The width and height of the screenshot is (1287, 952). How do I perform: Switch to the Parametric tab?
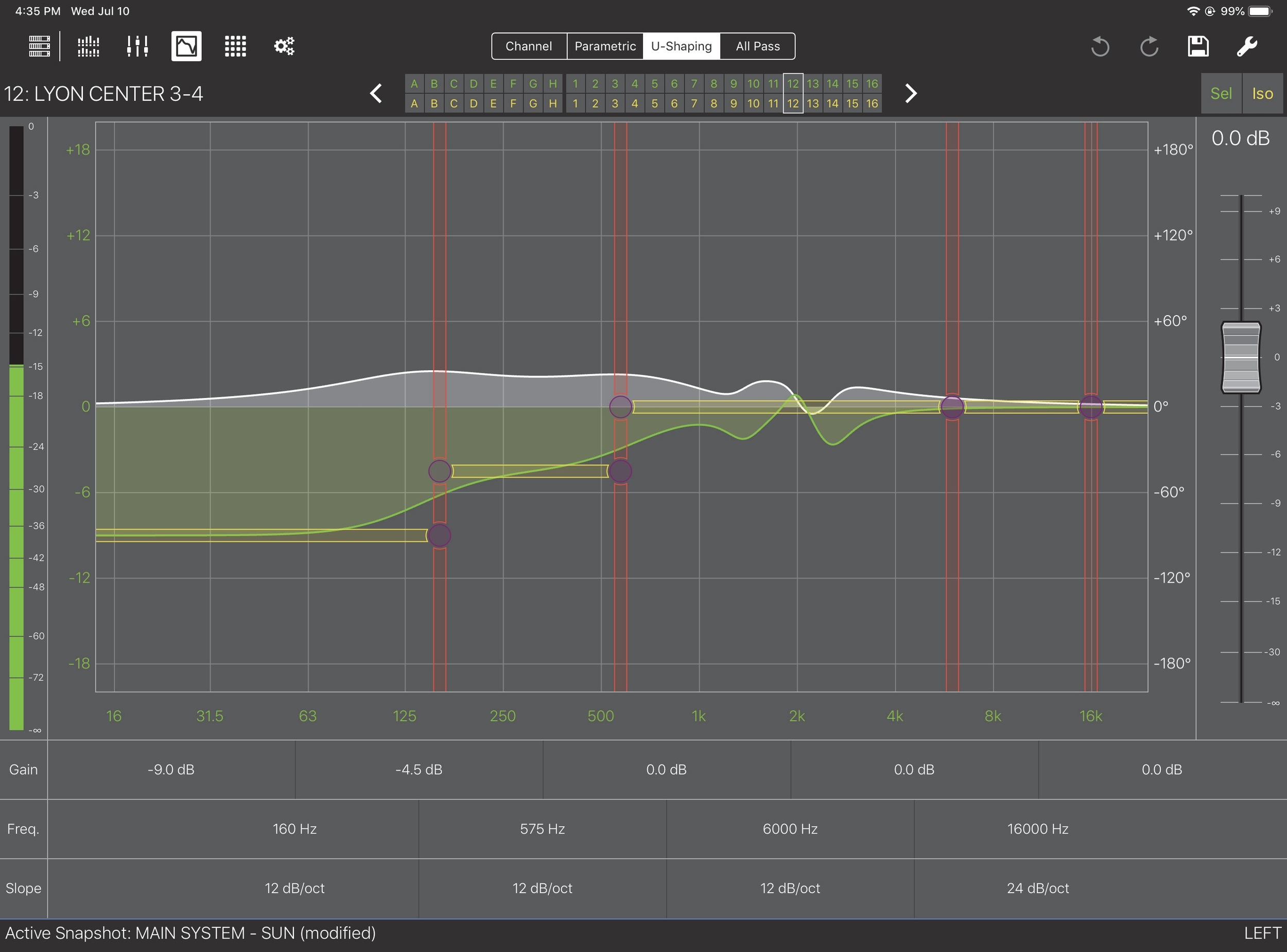coord(605,46)
